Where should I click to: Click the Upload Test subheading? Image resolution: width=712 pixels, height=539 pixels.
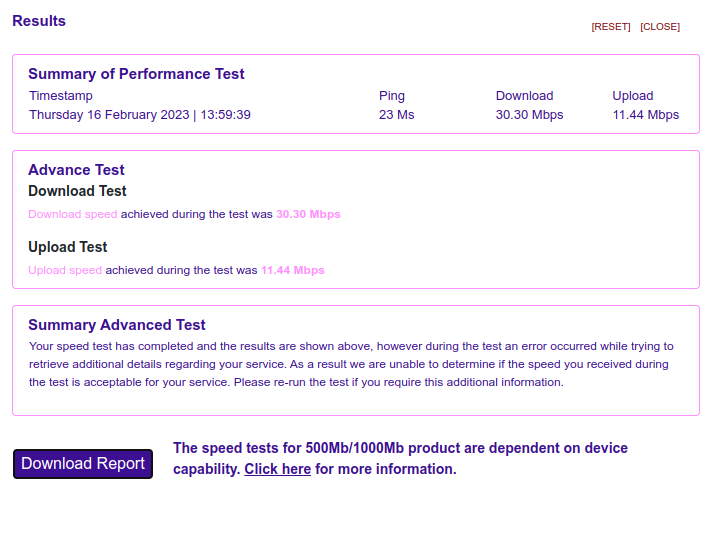(67, 247)
